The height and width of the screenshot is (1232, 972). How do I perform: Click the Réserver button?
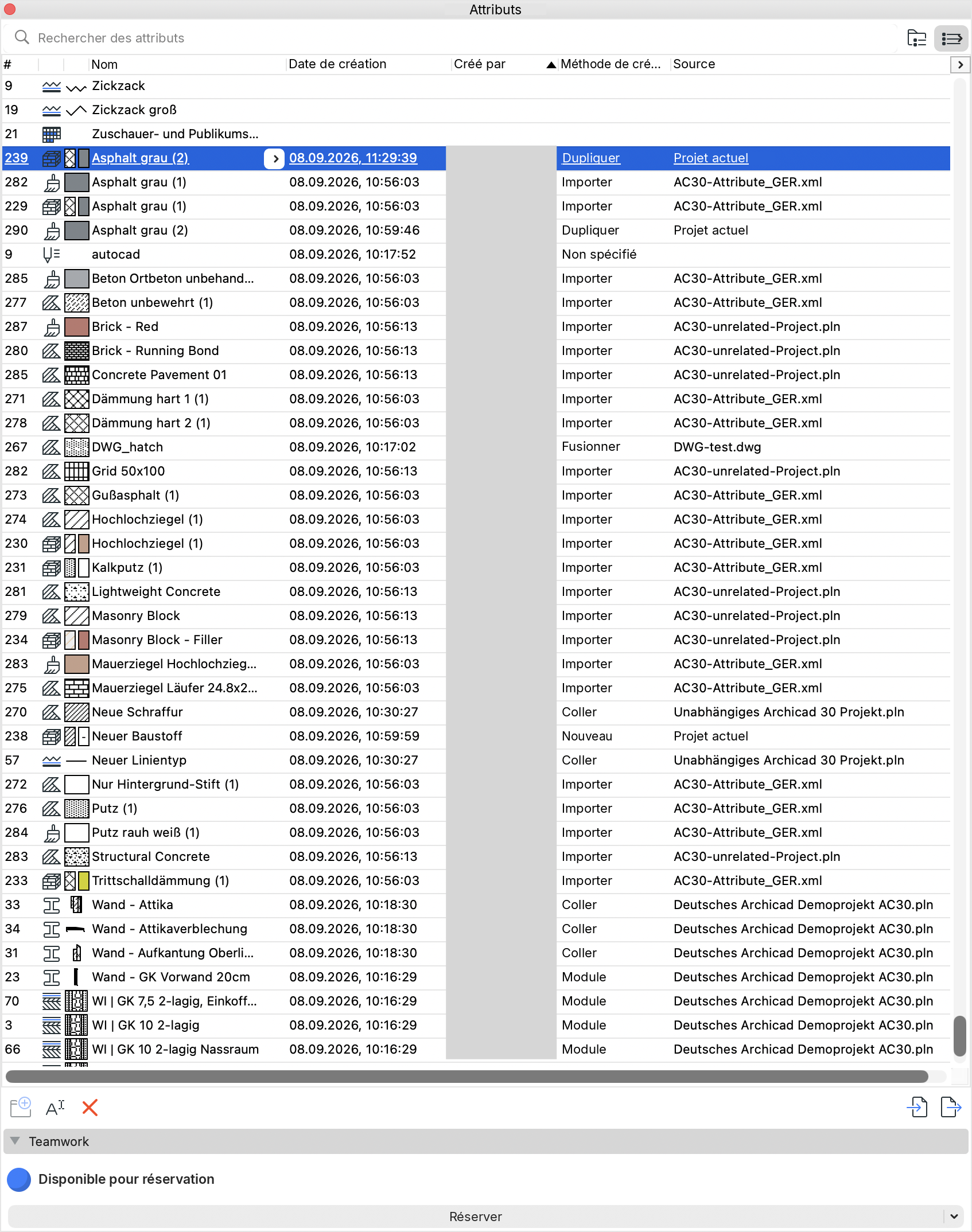[475, 1216]
